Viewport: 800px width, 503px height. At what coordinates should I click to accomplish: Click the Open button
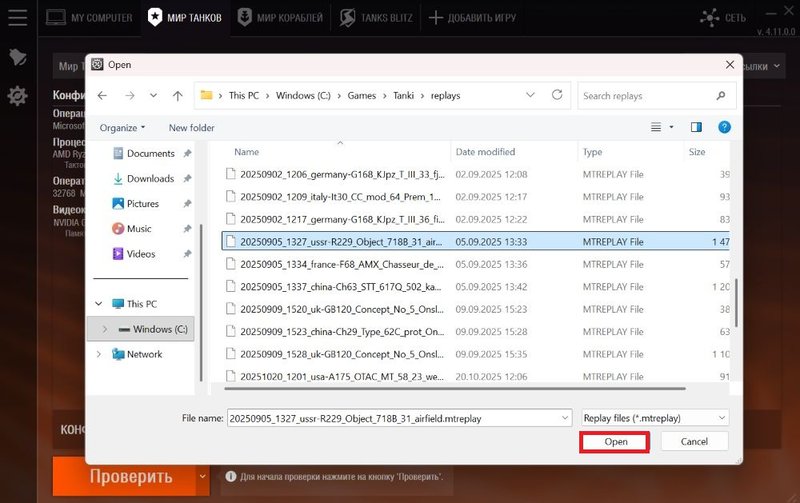click(x=615, y=441)
